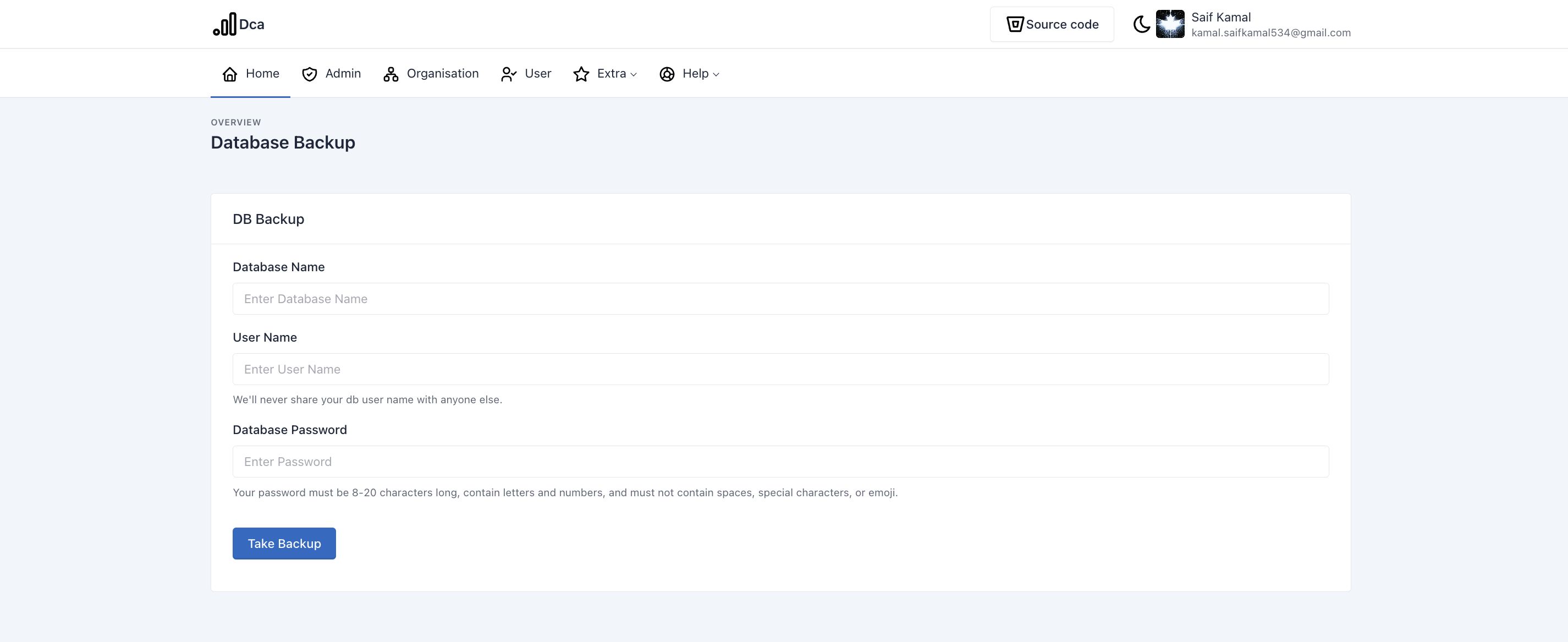Click the User Name label
Screen dimensions: 1568x642
pyautogui.click(x=265, y=337)
